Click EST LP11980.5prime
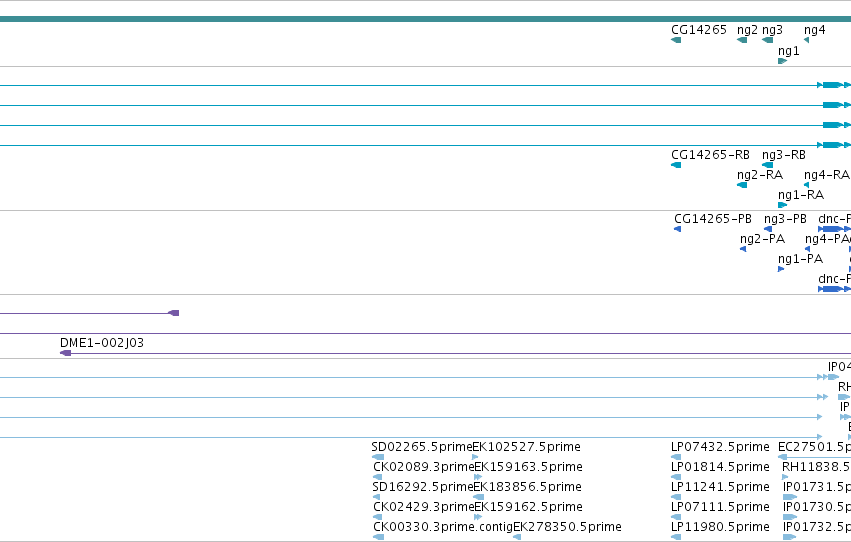Image resolution: width=851 pixels, height=542 pixels. point(720,527)
